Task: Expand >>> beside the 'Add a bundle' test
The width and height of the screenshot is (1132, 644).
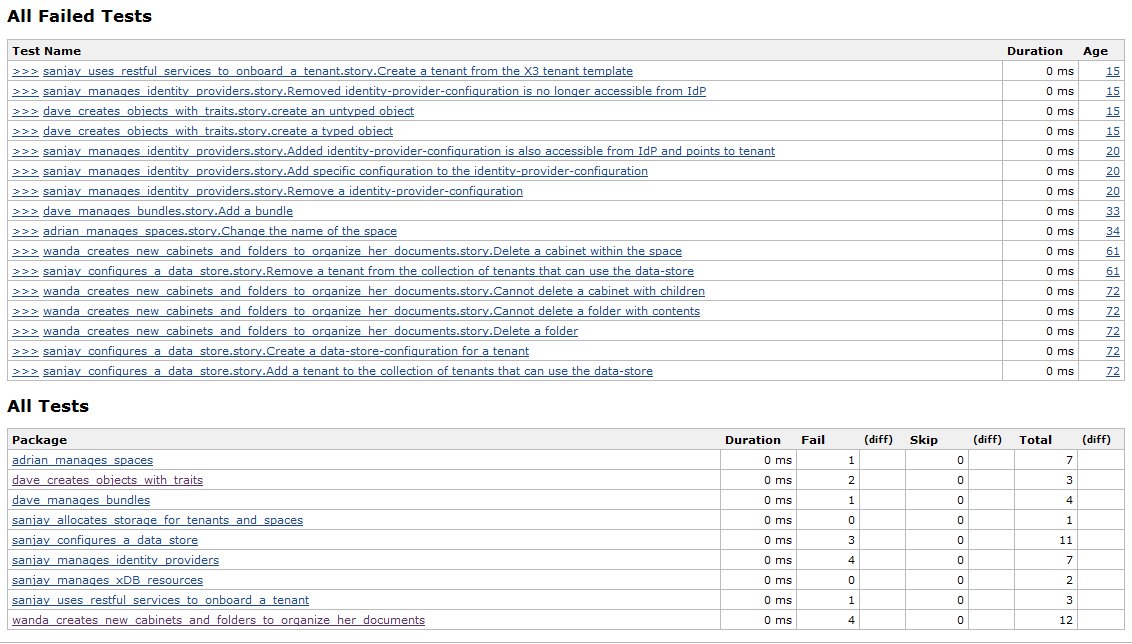Action: point(25,211)
